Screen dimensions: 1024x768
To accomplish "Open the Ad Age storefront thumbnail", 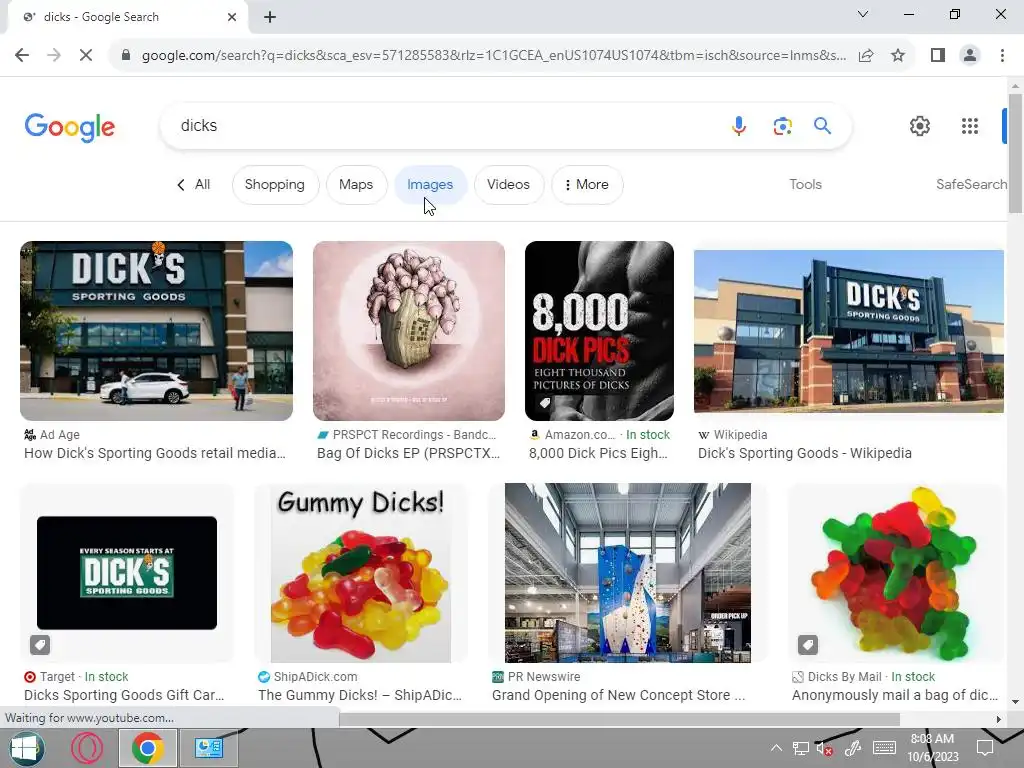I will coord(156,330).
